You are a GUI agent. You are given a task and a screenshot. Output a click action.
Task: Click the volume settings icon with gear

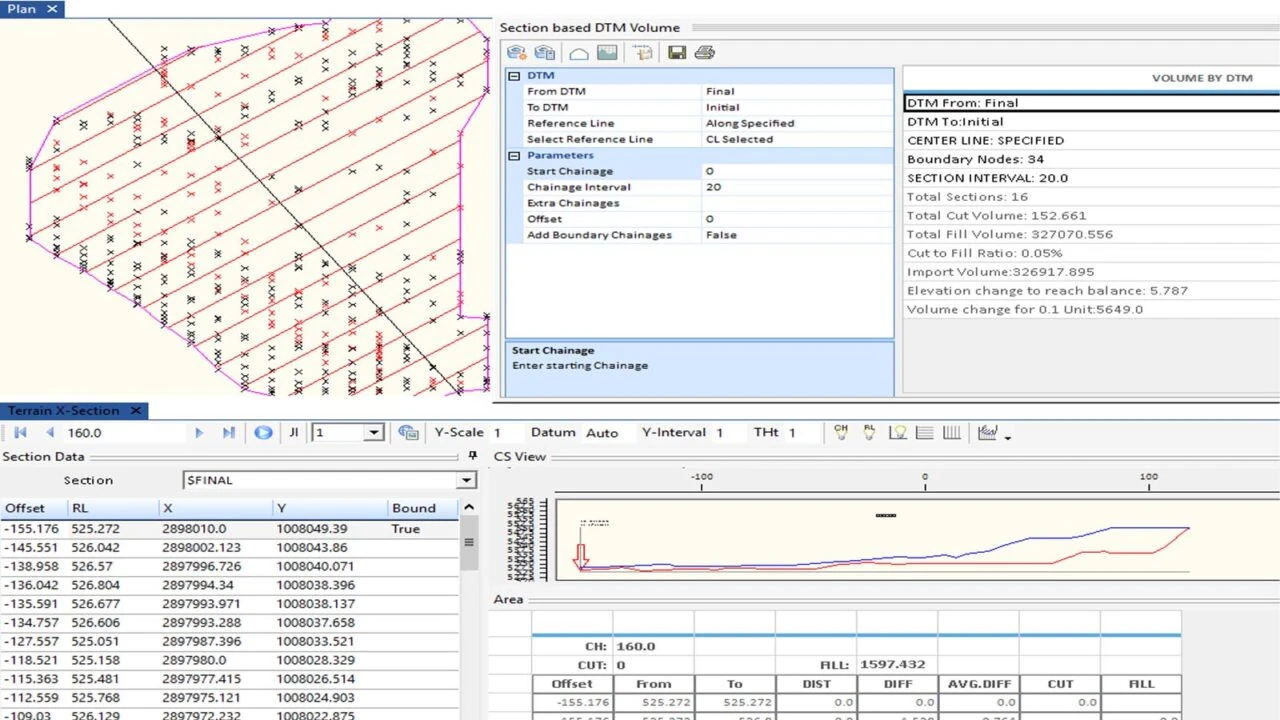pyautogui.click(x=517, y=53)
